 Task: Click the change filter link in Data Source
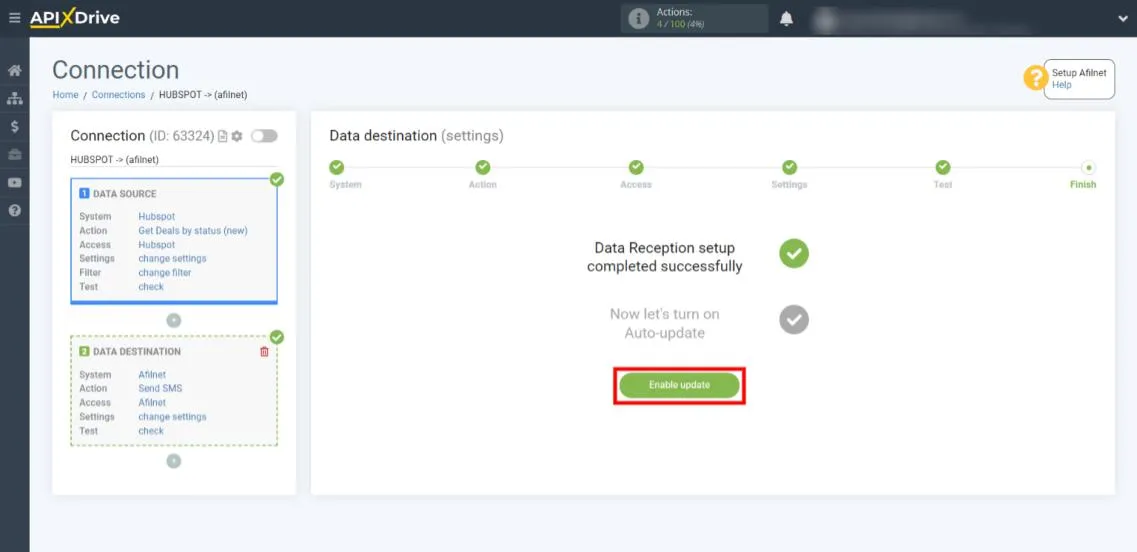pyautogui.click(x=165, y=273)
